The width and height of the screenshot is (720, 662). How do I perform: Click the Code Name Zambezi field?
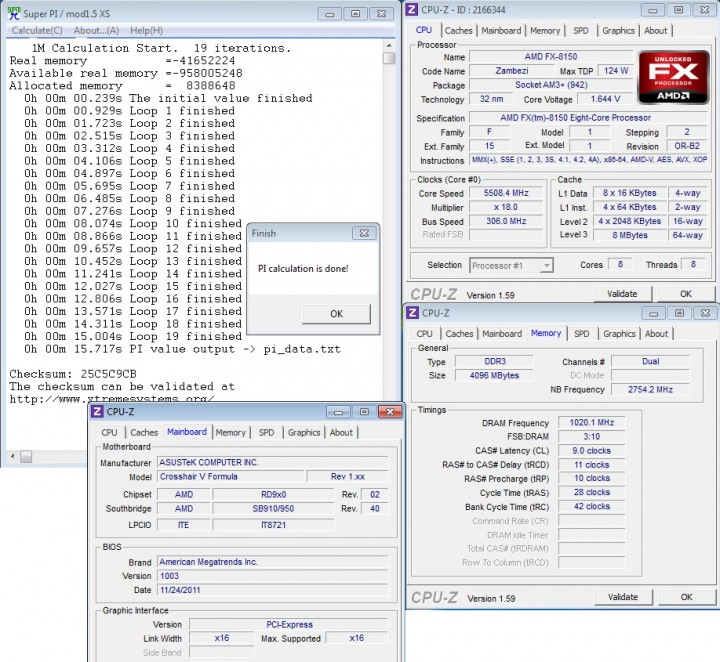[x=512, y=71]
